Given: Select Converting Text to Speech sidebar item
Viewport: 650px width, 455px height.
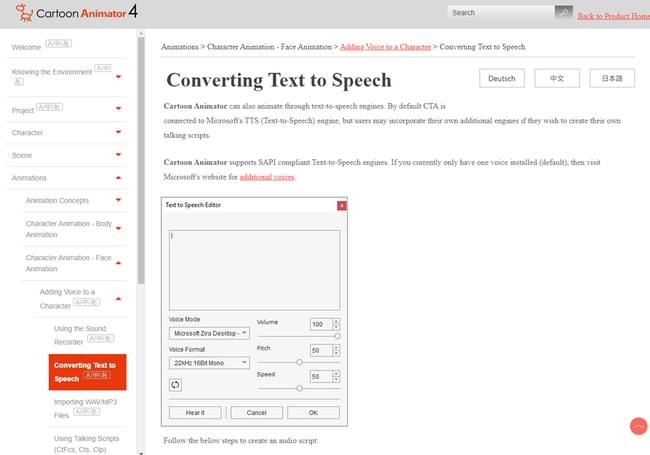Looking at the screenshot, I should (87, 372).
